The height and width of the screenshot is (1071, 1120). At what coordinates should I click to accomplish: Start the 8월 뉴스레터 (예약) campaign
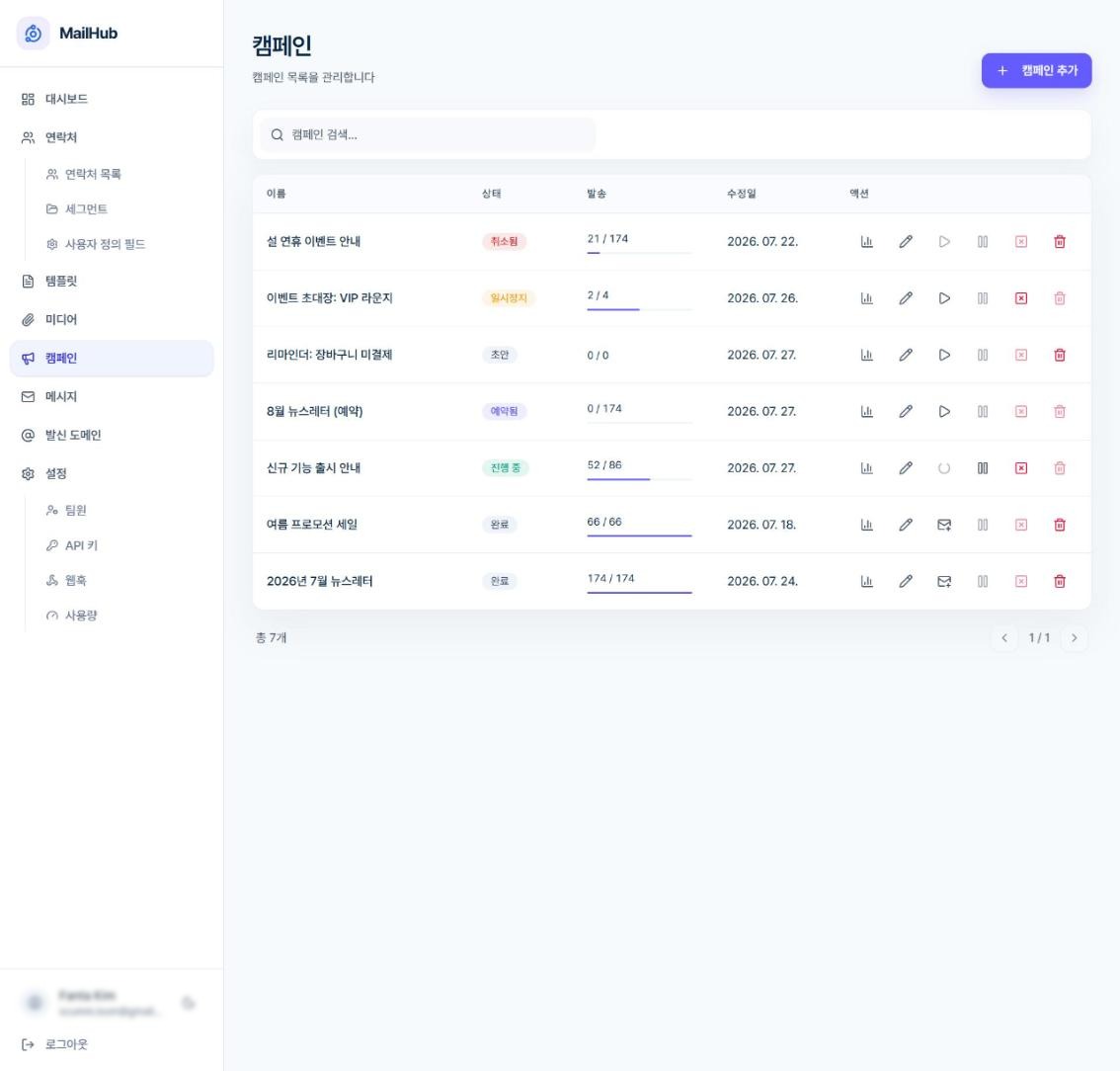tap(943, 412)
